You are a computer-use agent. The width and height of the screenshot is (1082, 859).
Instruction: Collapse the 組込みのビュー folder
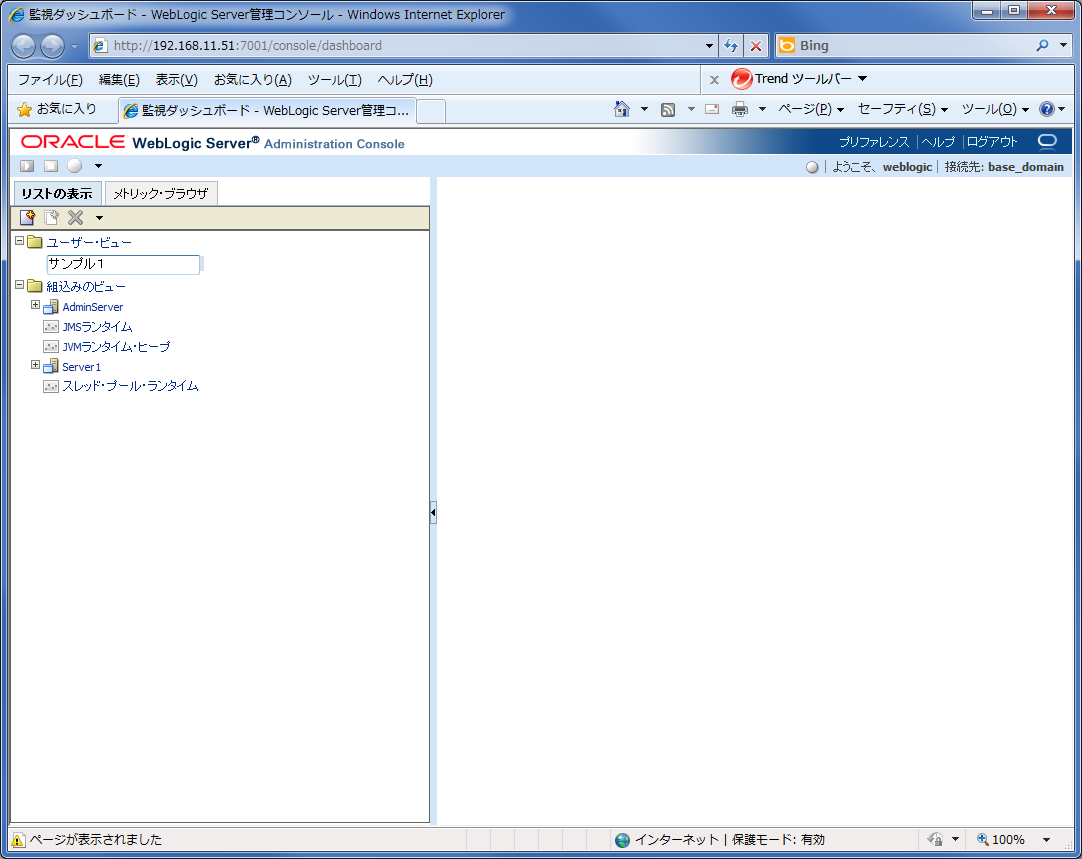tap(19, 285)
